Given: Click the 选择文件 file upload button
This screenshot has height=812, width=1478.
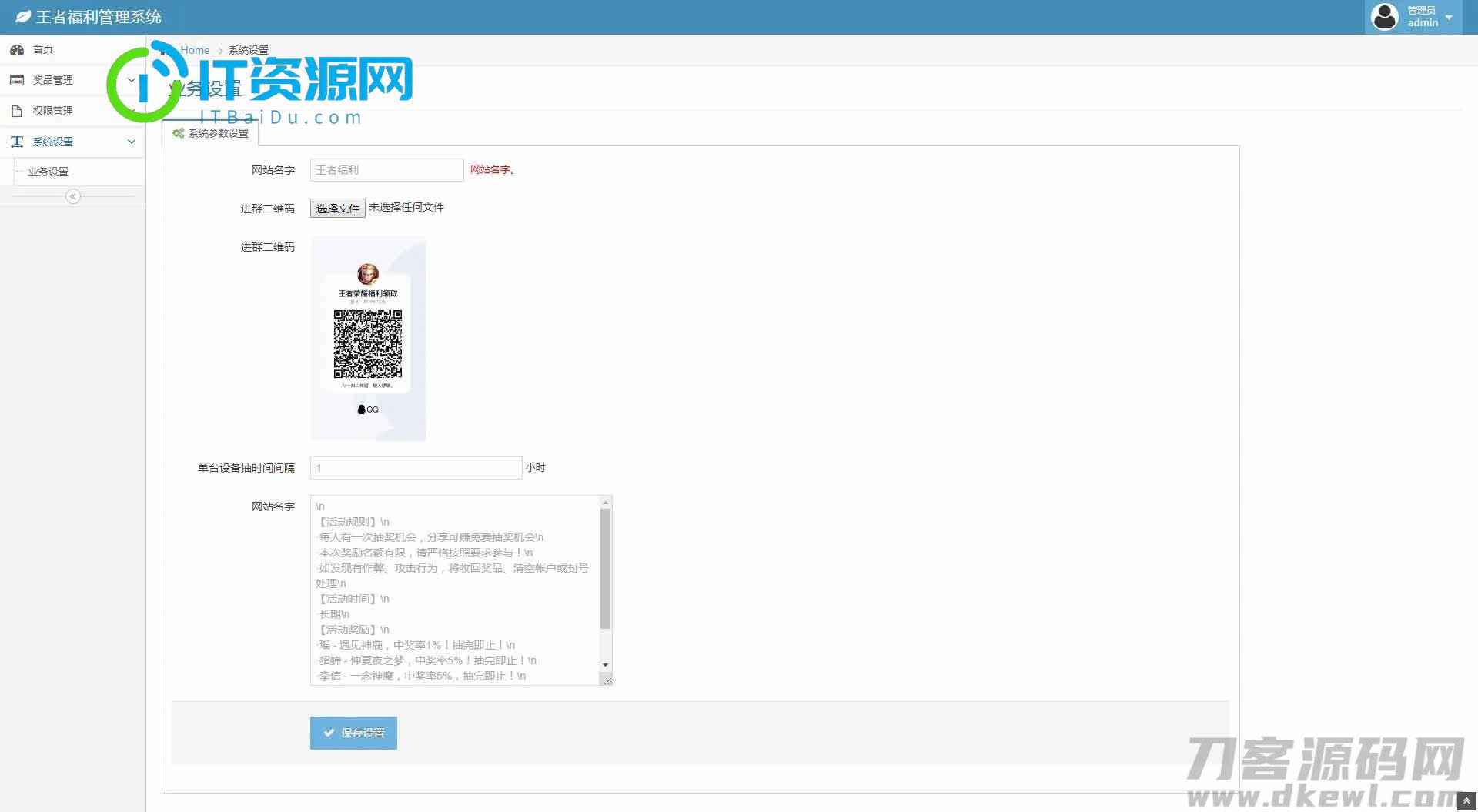Looking at the screenshot, I should (x=337, y=208).
